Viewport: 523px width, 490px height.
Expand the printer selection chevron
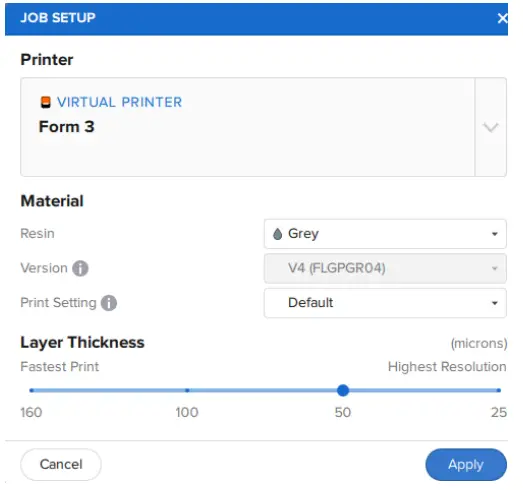tap(491, 127)
